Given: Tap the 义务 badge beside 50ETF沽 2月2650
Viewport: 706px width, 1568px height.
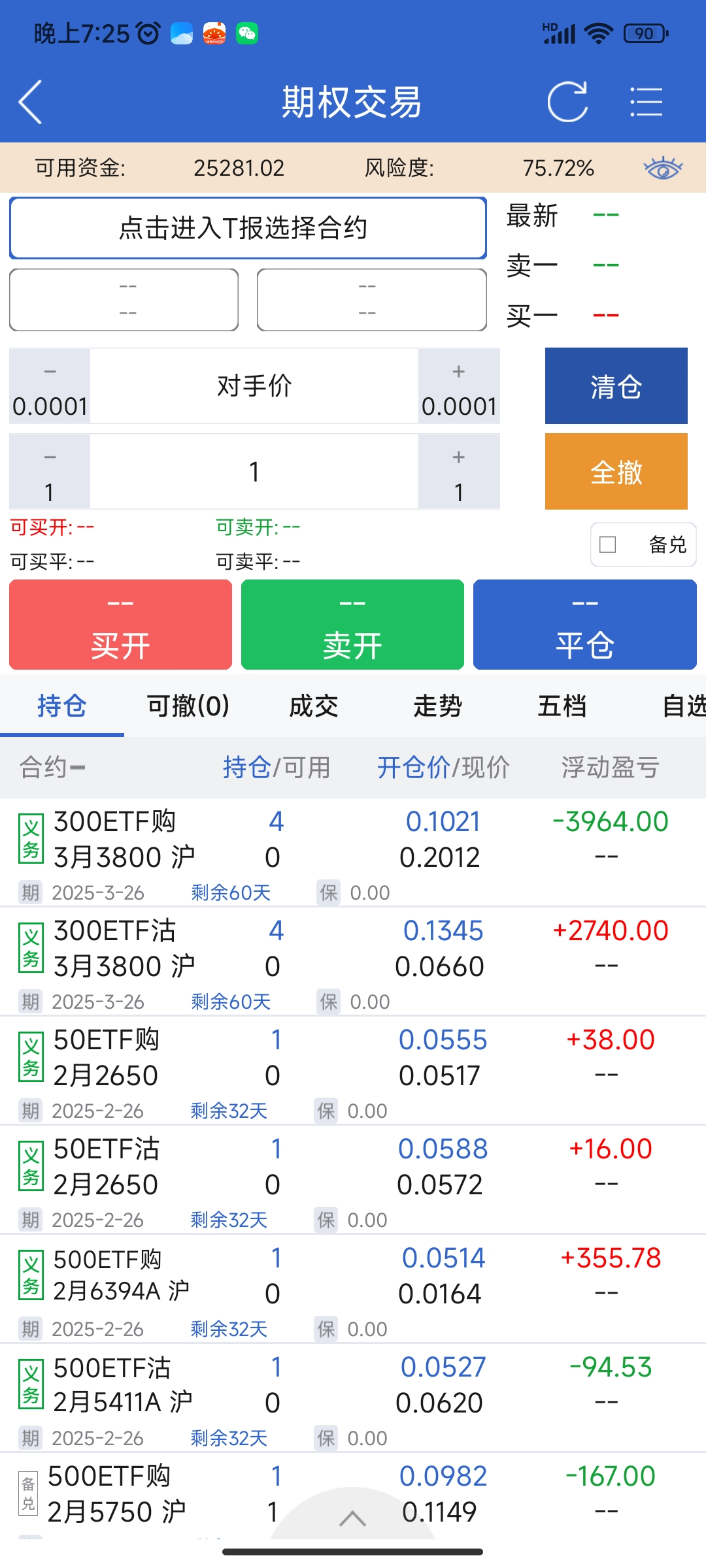Looking at the screenshot, I should coord(31,1166).
